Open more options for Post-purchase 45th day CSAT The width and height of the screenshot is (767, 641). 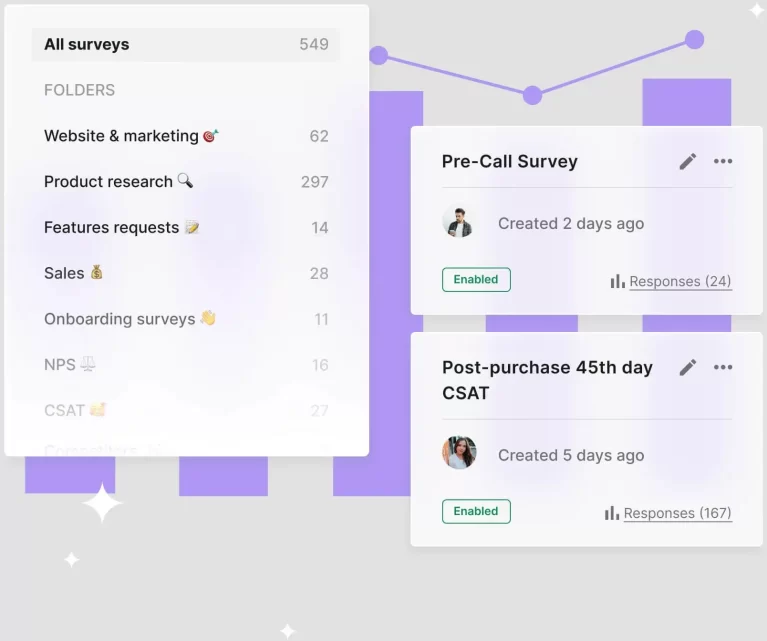pyautogui.click(x=723, y=368)
